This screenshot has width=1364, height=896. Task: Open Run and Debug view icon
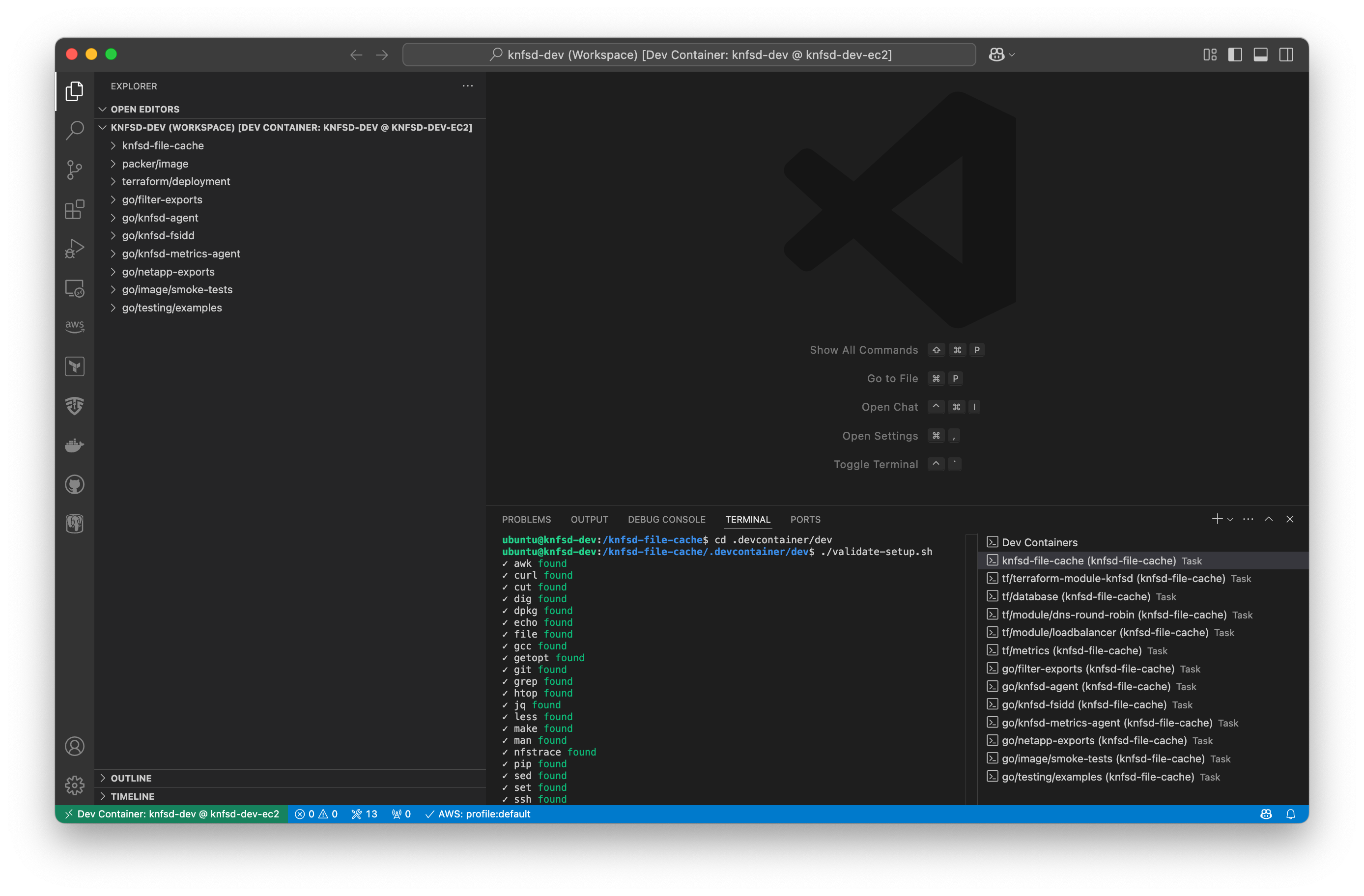point(75,249)
